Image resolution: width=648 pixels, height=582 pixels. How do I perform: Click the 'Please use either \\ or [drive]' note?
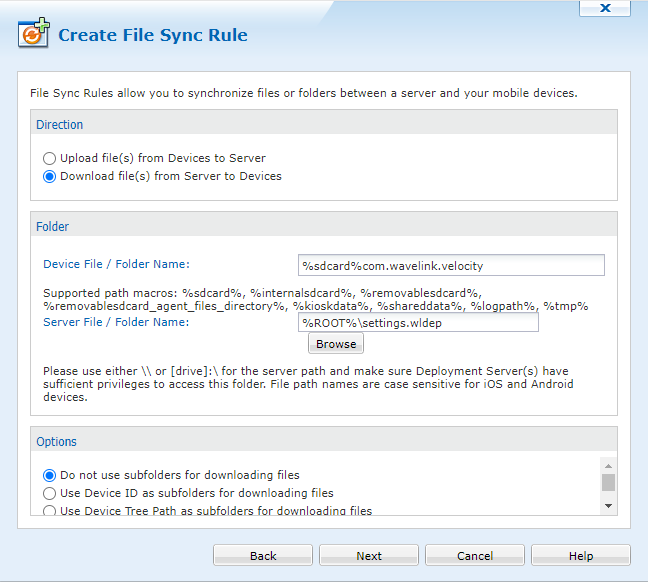[x=308, y=384]
